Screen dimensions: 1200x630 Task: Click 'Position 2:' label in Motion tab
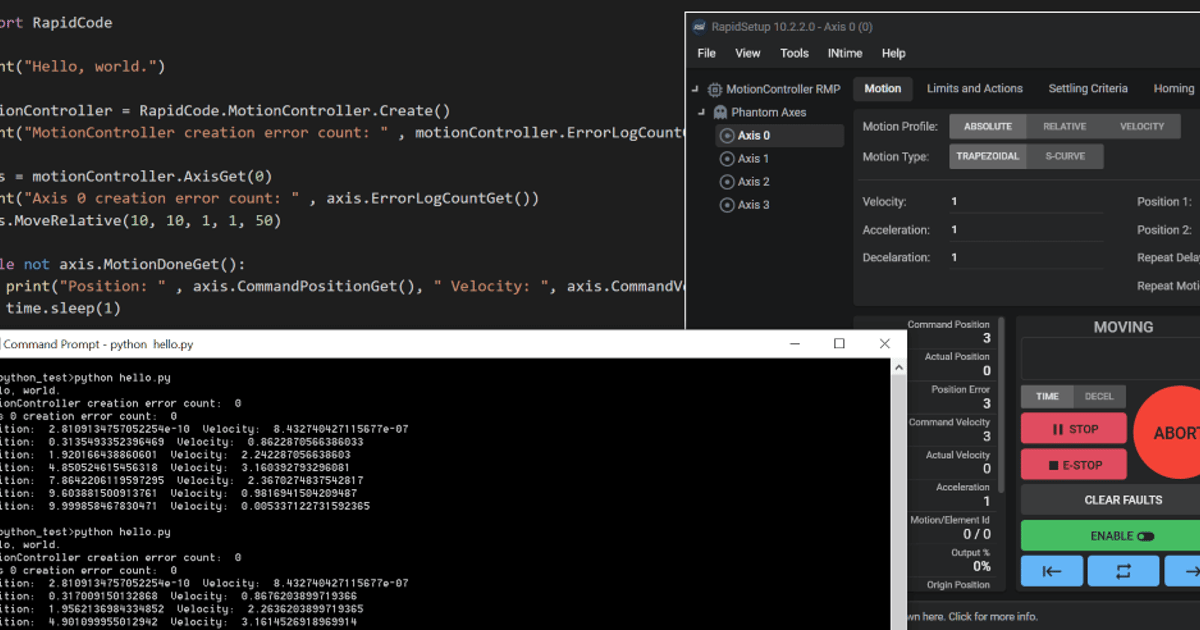[1164, 230]
